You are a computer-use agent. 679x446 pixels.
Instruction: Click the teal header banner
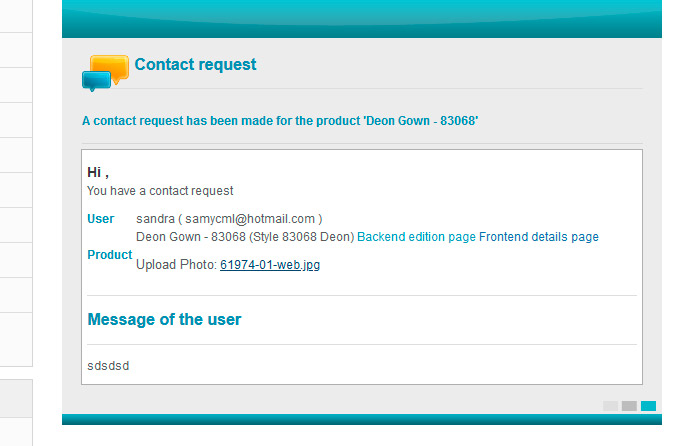click(362, 18)
